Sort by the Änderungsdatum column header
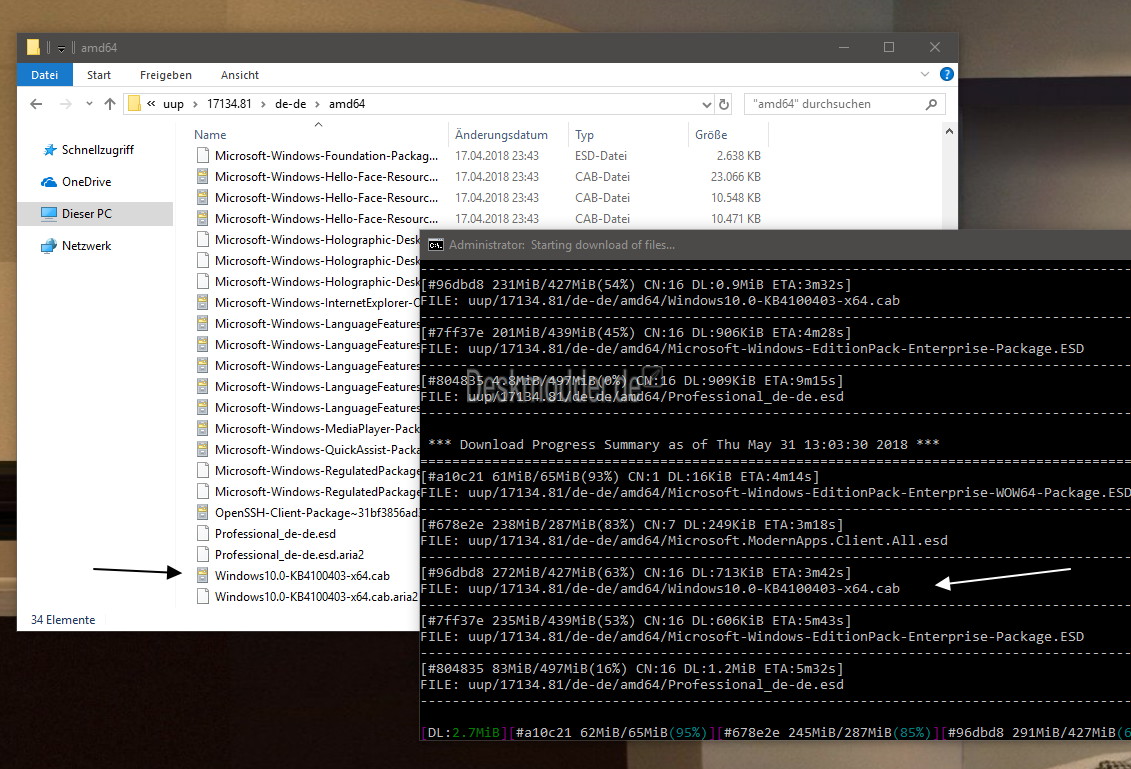This screenshot has height=769, width=1131. tap(501, 135)
